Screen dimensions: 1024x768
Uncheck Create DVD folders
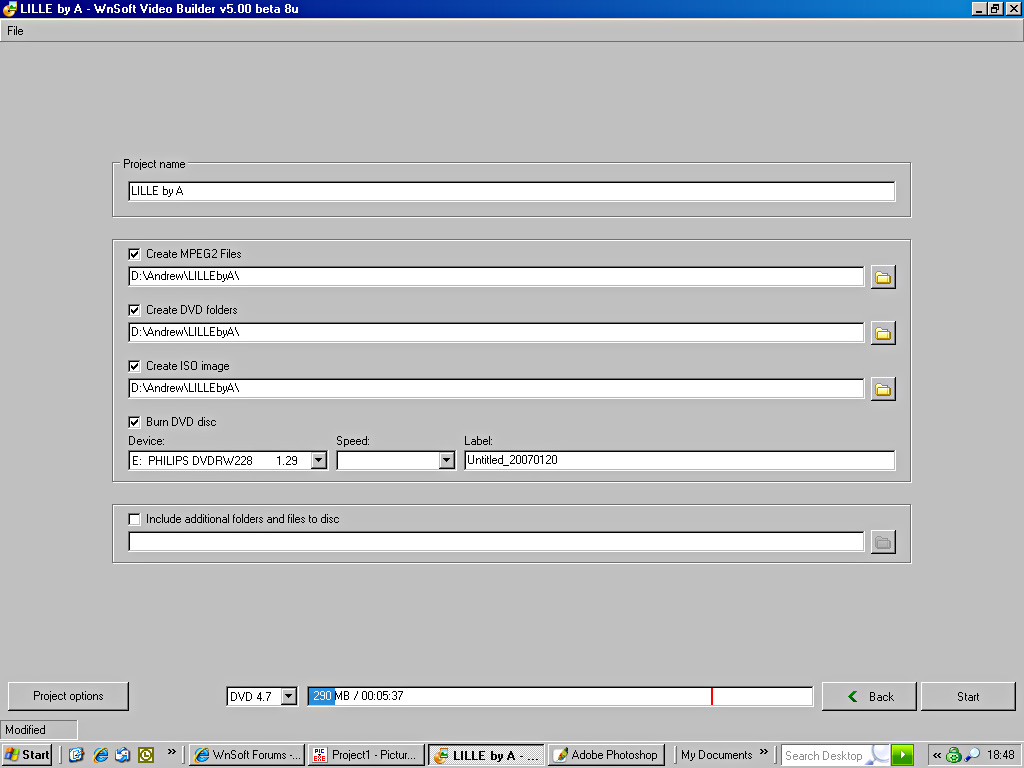pos(134,310)
